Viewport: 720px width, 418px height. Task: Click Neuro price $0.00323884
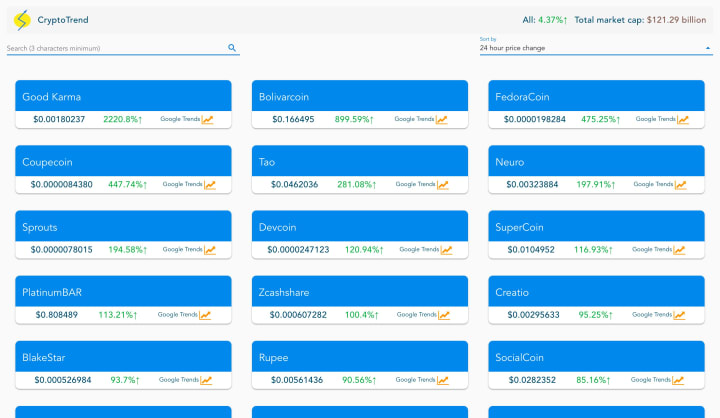[532, 185]
